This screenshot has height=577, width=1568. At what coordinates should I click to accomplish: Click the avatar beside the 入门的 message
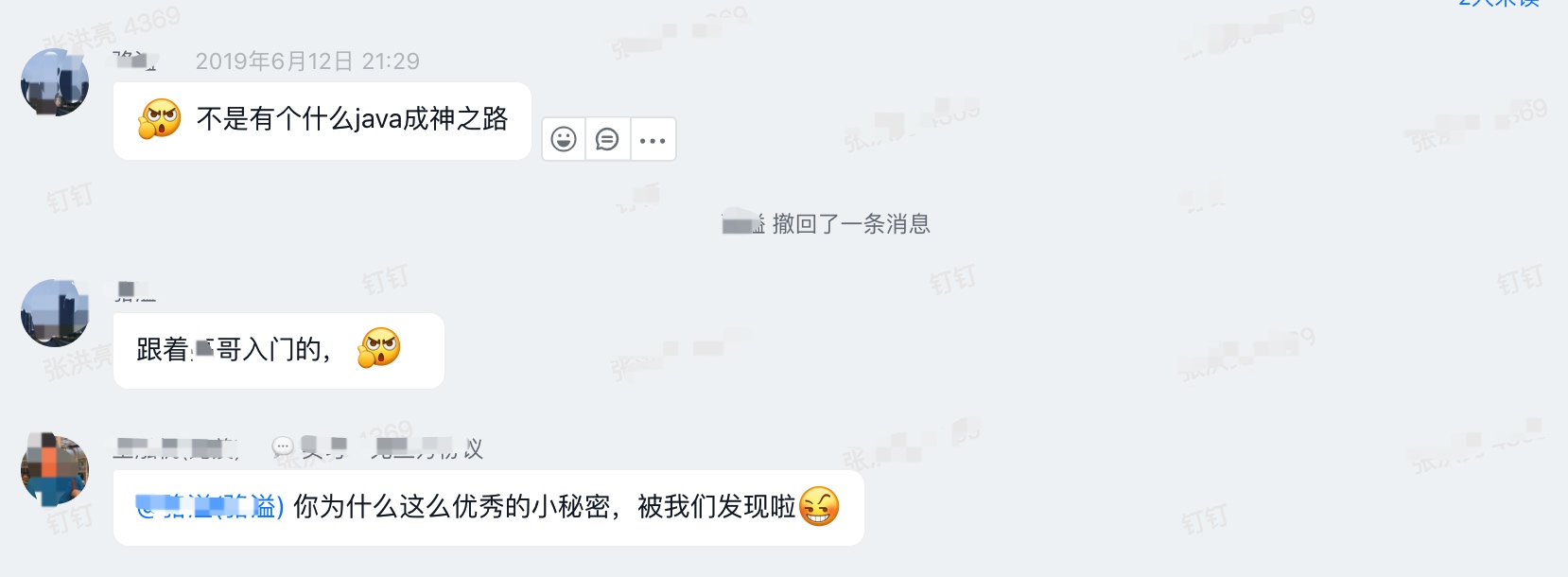tap(55, 313)
